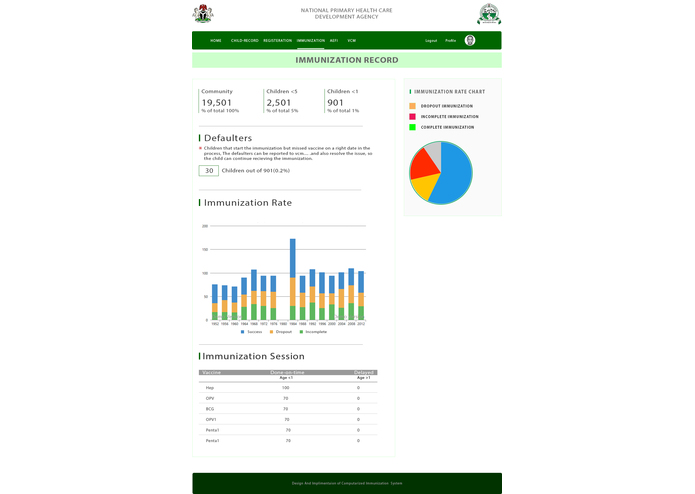
Task: Click the Immunization Rate section heading
Action: point(248,202)
